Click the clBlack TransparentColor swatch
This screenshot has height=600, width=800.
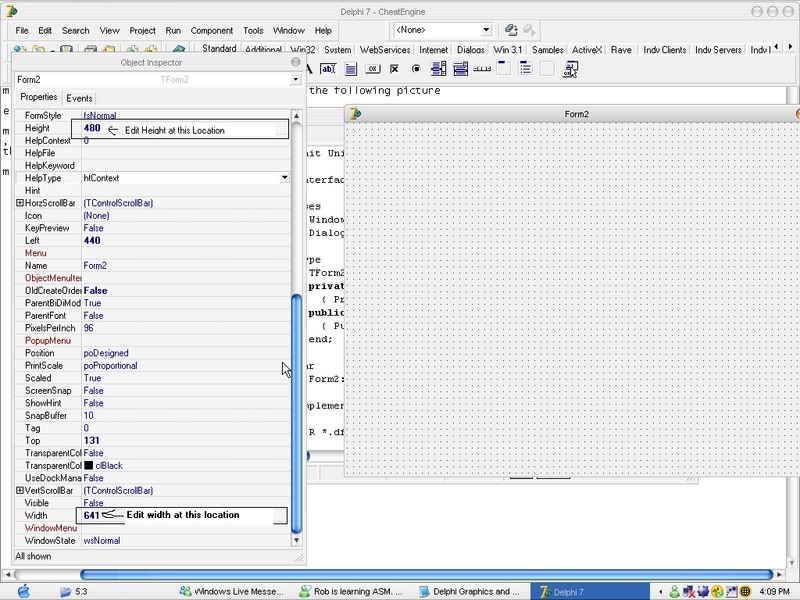89,466
